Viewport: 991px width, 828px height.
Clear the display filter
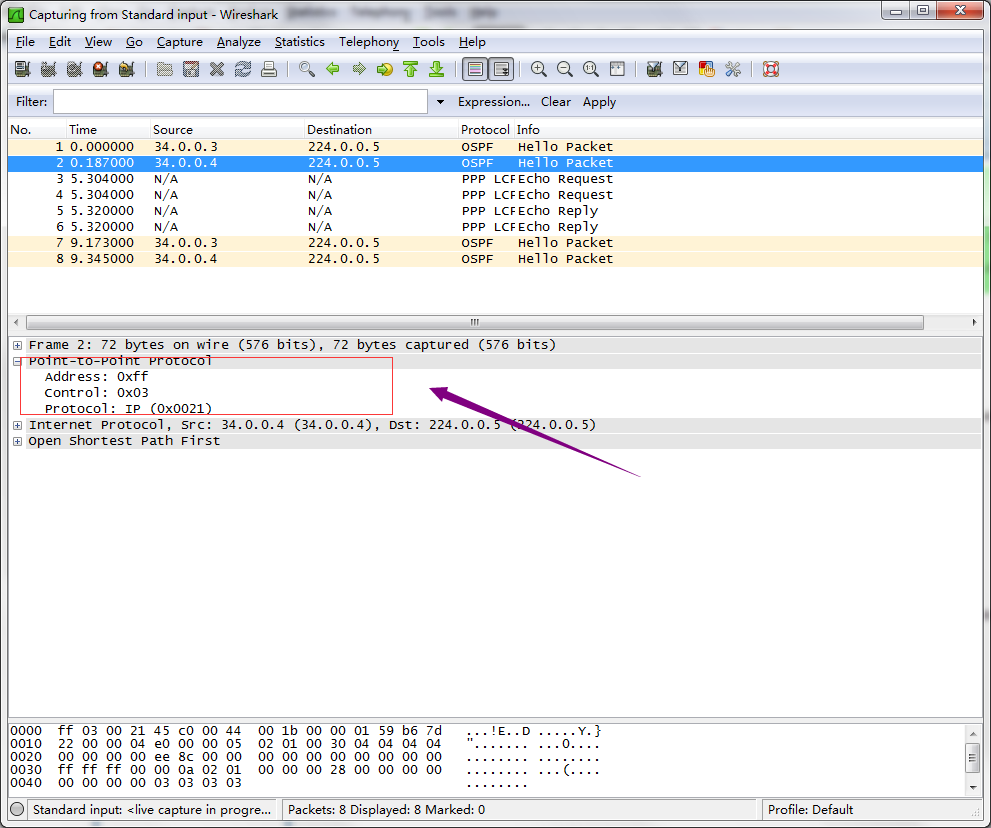[x=556, y=102]
